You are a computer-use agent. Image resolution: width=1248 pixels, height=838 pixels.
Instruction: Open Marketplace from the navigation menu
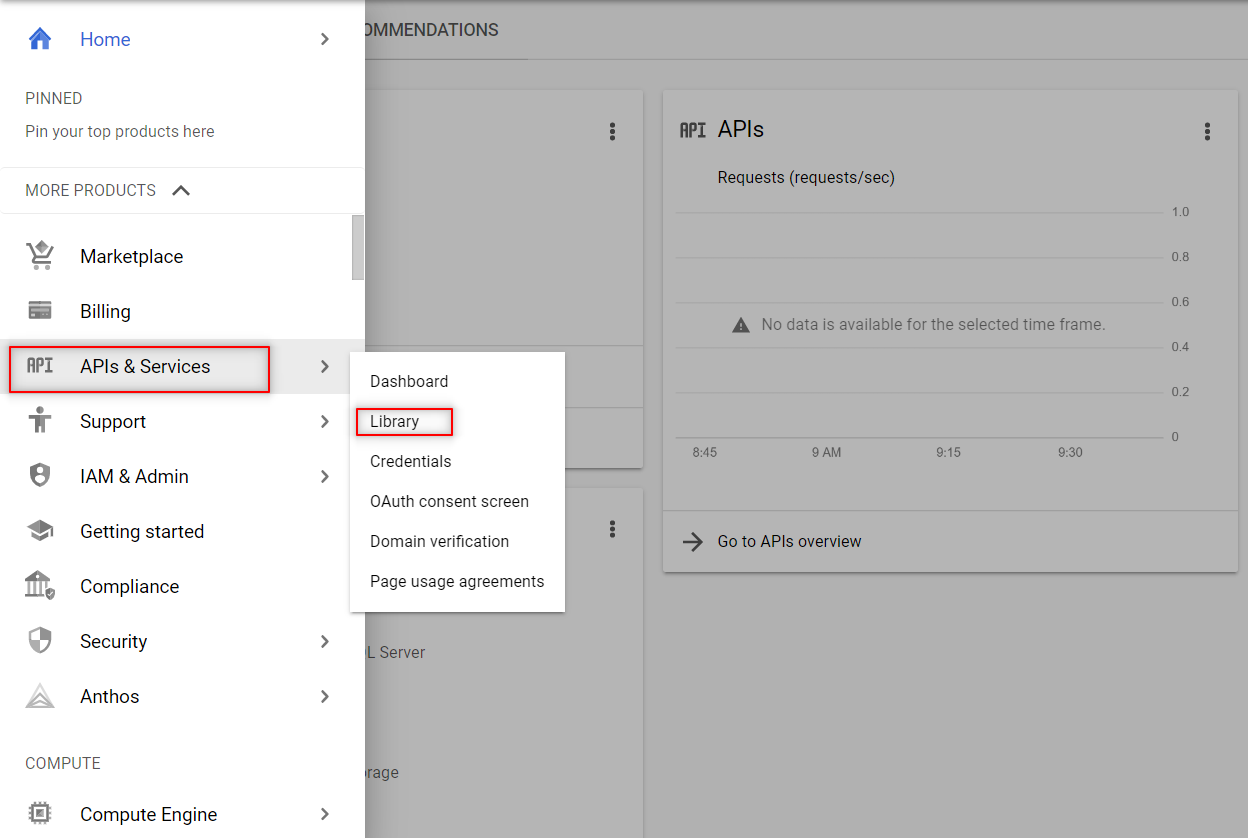(176, 256)
